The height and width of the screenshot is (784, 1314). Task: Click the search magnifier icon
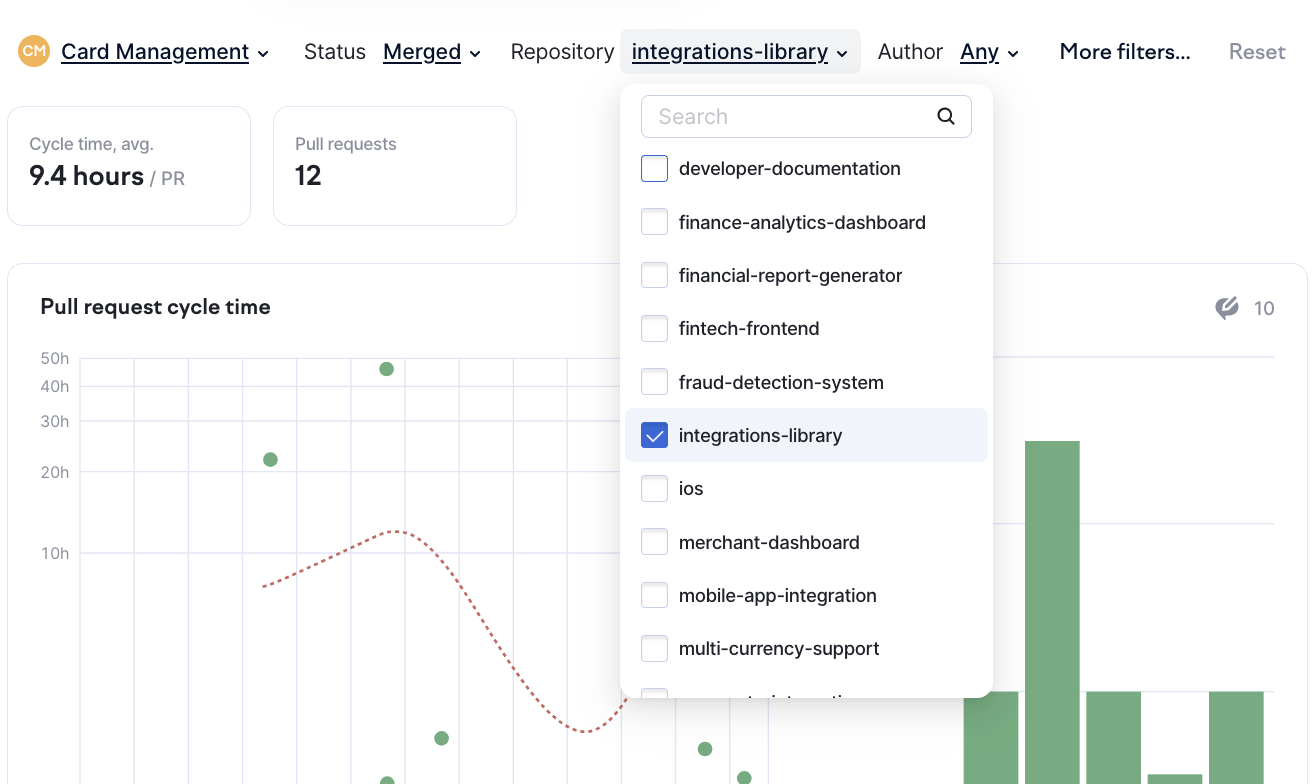(x=945, y=116)
